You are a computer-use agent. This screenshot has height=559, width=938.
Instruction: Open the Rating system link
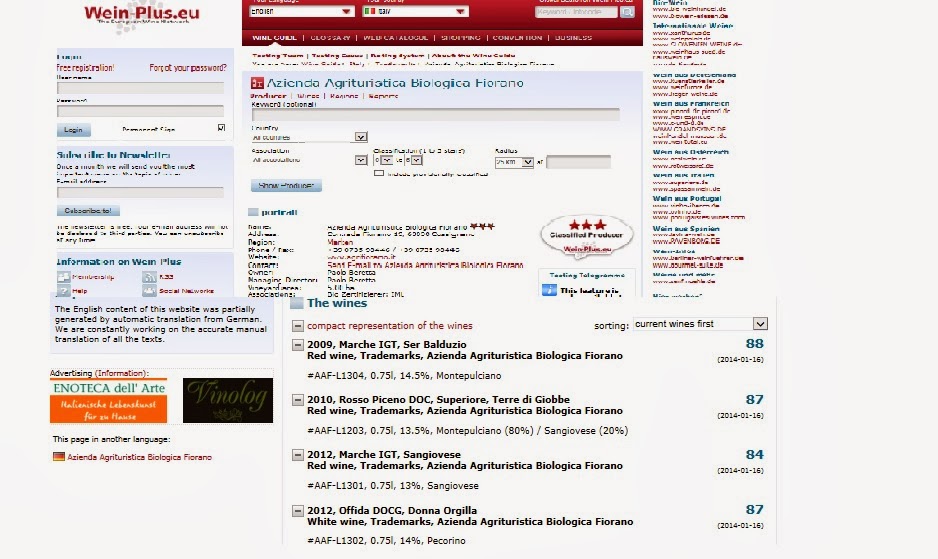[x=397, y=56]
